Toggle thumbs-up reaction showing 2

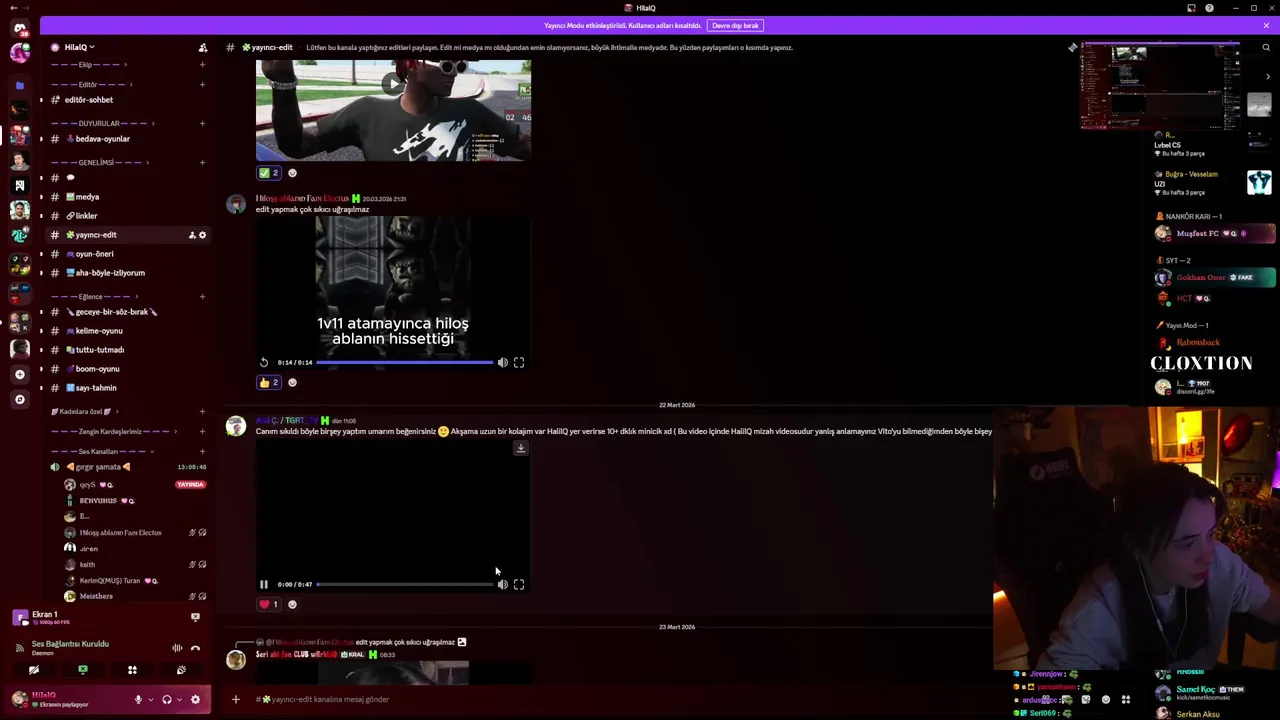tap(269, 383)
